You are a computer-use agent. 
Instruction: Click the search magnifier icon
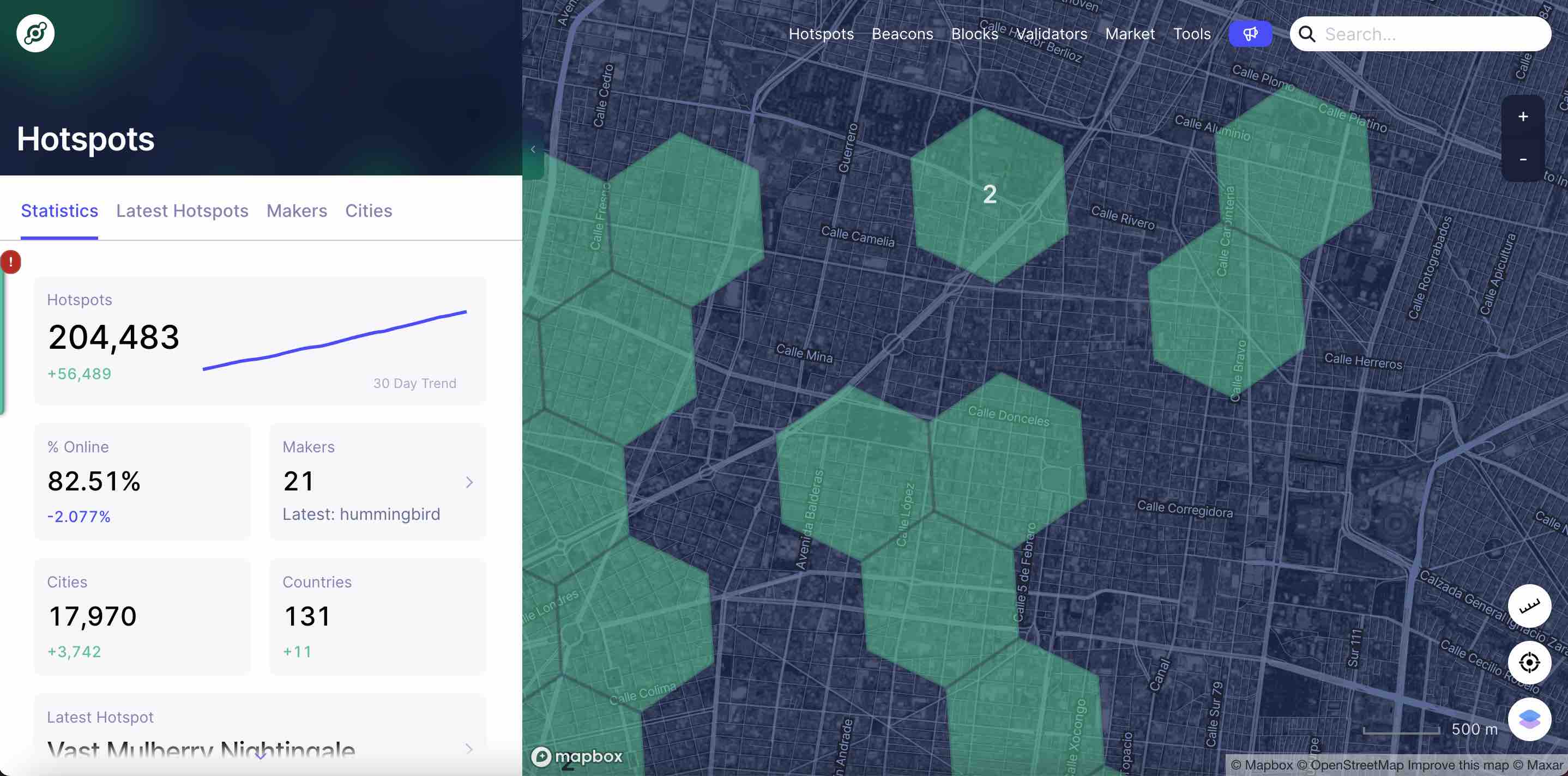pos(1307,34)
